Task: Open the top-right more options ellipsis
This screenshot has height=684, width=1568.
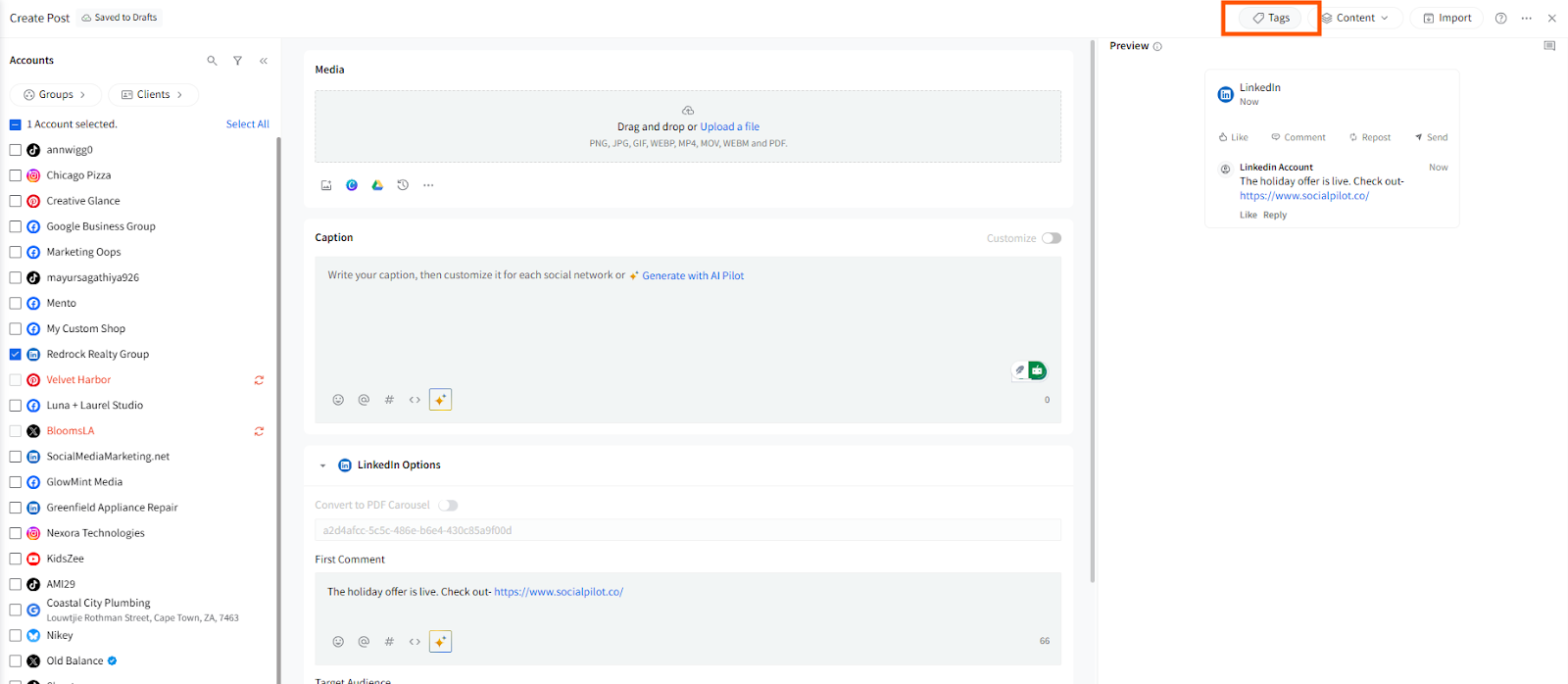Action: (x=1526, y=18)
